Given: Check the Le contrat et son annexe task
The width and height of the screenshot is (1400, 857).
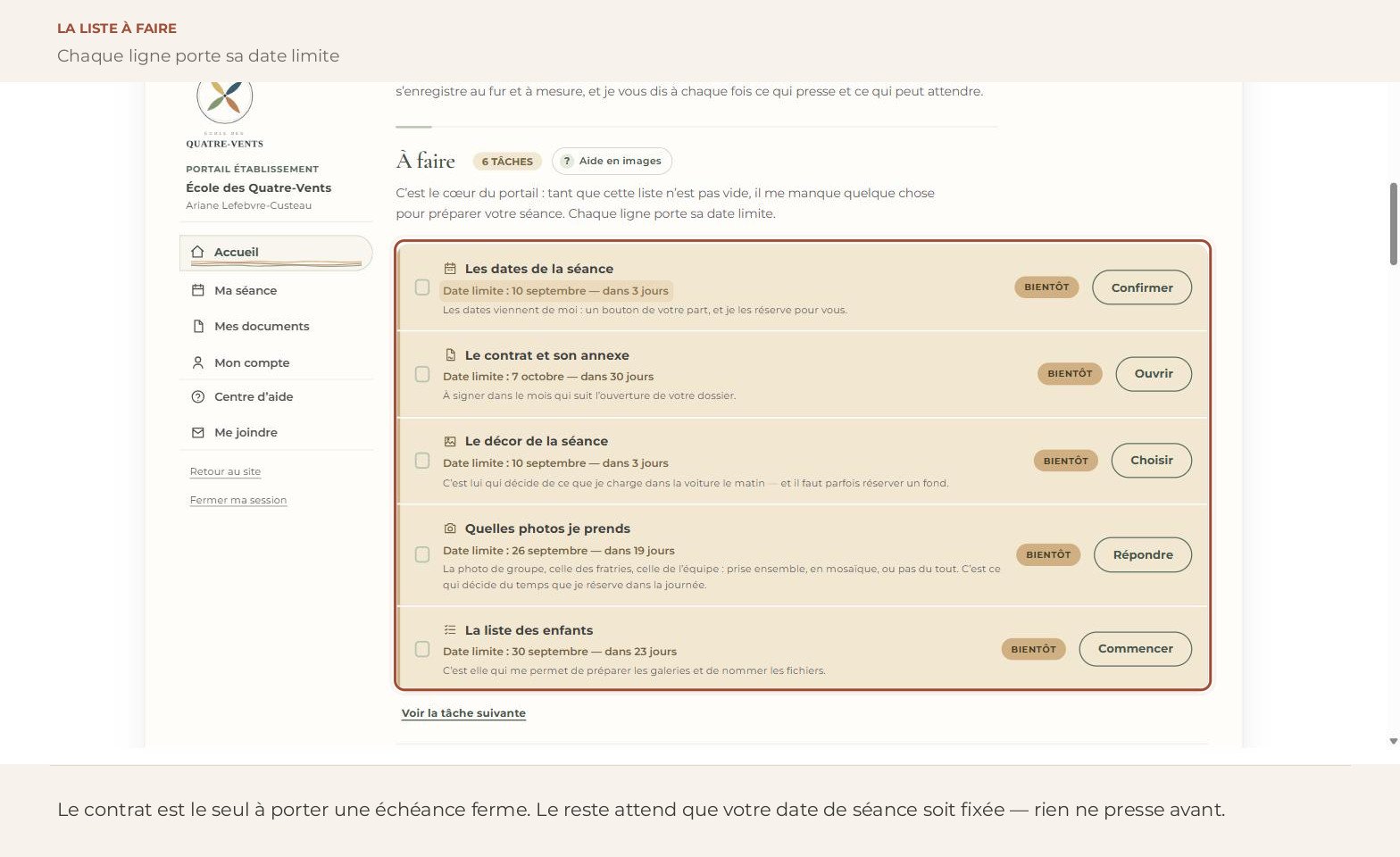Looking at the screenshot, I should click(x=422, y=374).
